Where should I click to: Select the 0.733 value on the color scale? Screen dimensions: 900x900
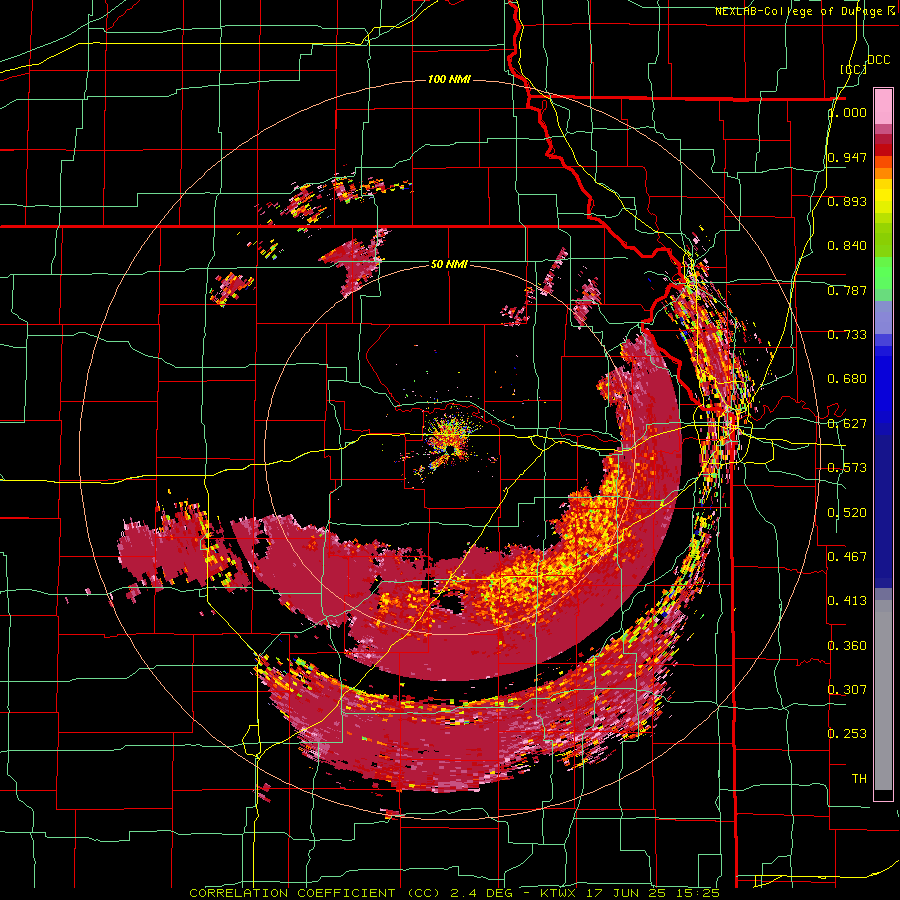click(847, 335)
